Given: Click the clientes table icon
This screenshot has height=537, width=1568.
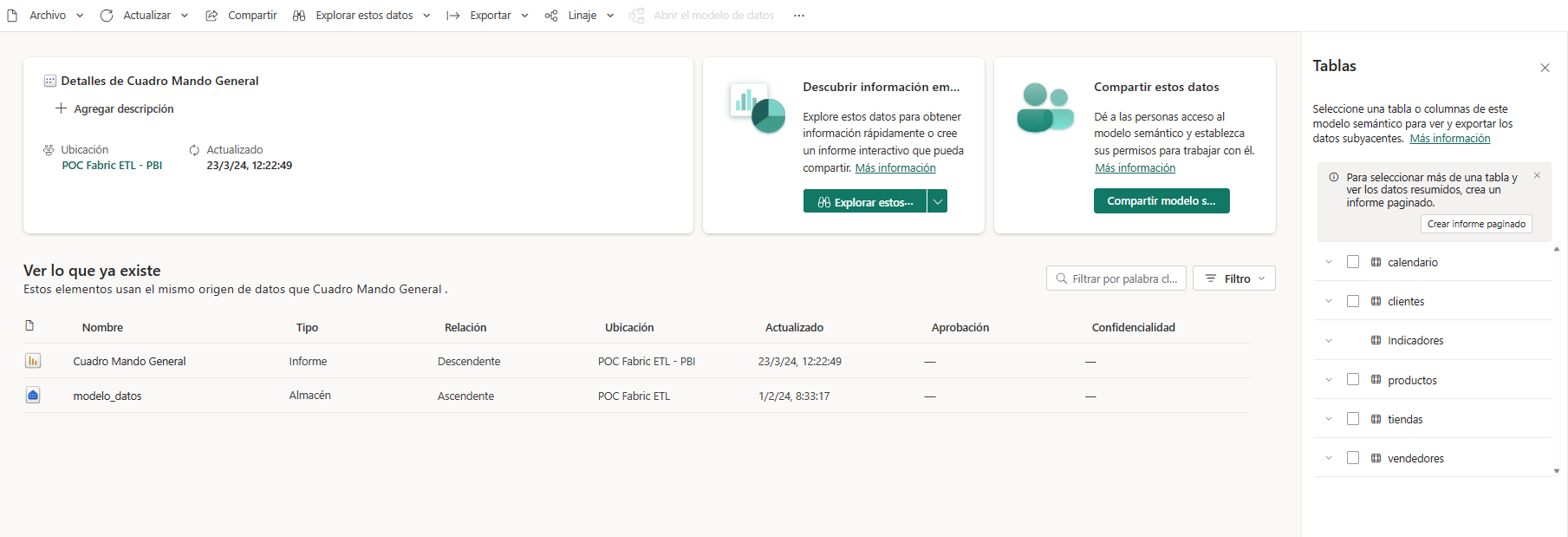Looking at the screenshot, I should [1376, 301].
